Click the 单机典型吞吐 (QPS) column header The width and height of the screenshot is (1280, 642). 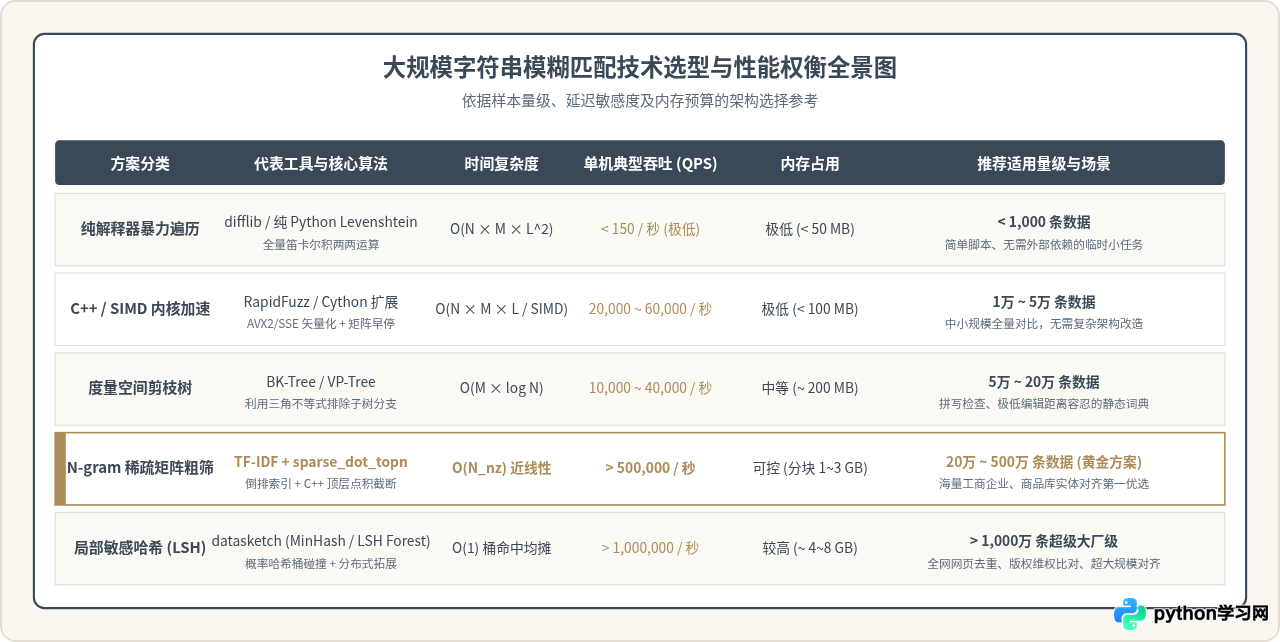[x=650, y=164]
